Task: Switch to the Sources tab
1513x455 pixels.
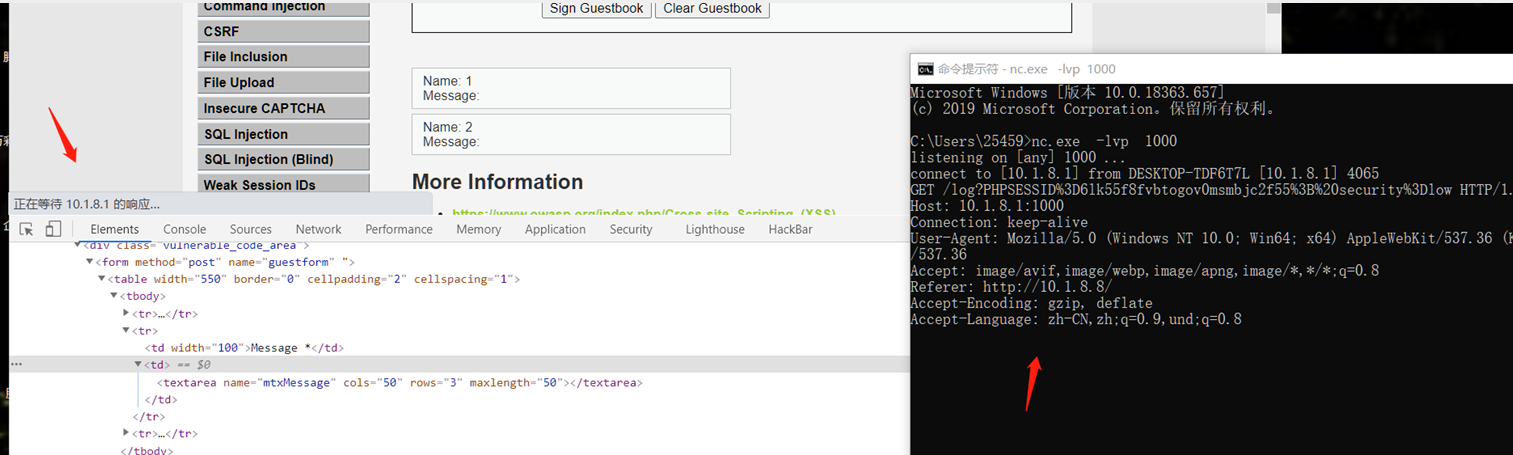Action: coord(250,229)
